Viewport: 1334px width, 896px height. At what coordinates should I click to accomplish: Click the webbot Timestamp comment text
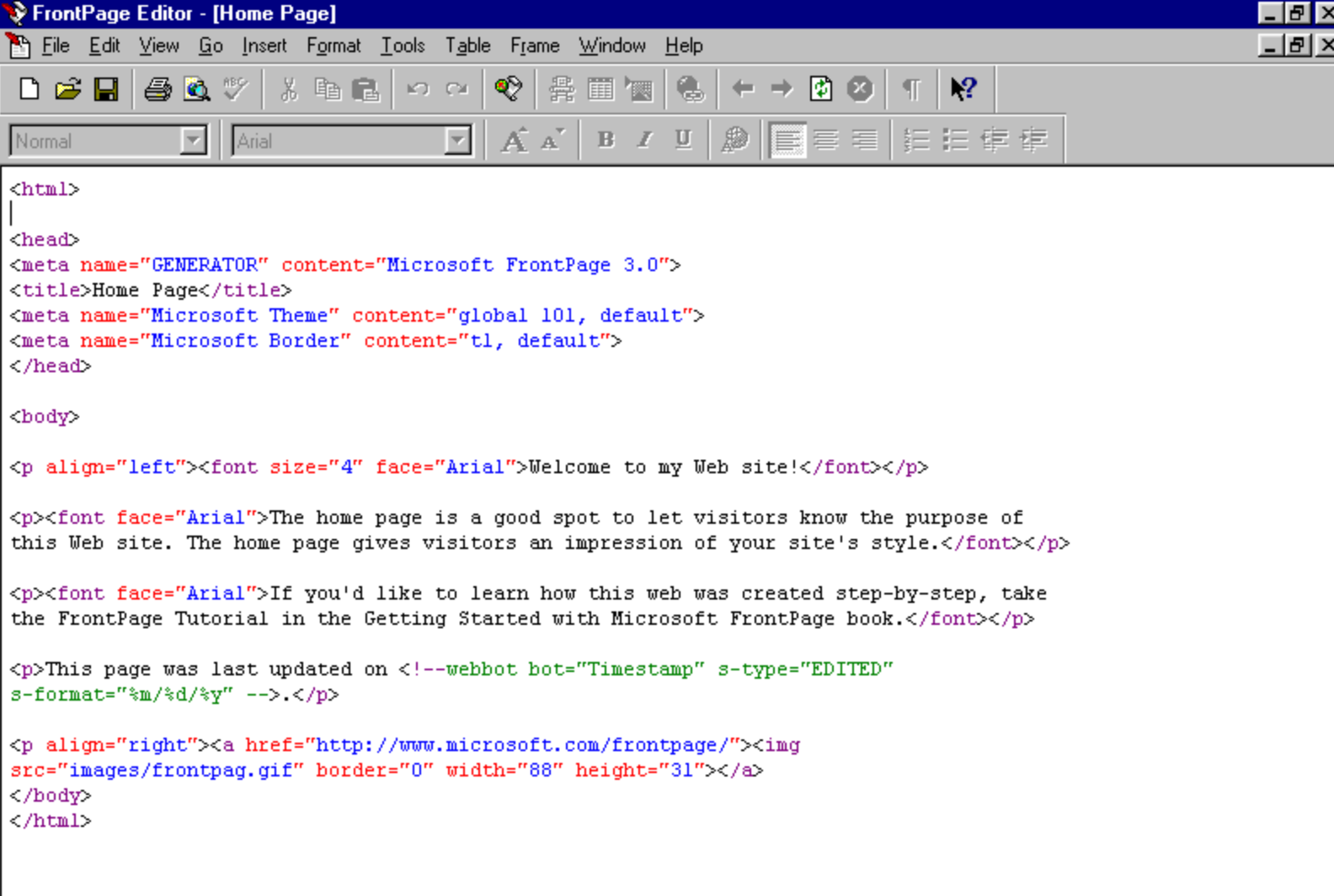[x=645, y=669]
